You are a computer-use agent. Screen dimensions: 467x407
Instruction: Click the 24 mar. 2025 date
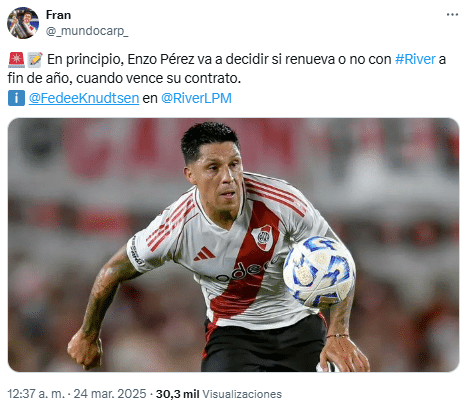(x=110, y=394)
